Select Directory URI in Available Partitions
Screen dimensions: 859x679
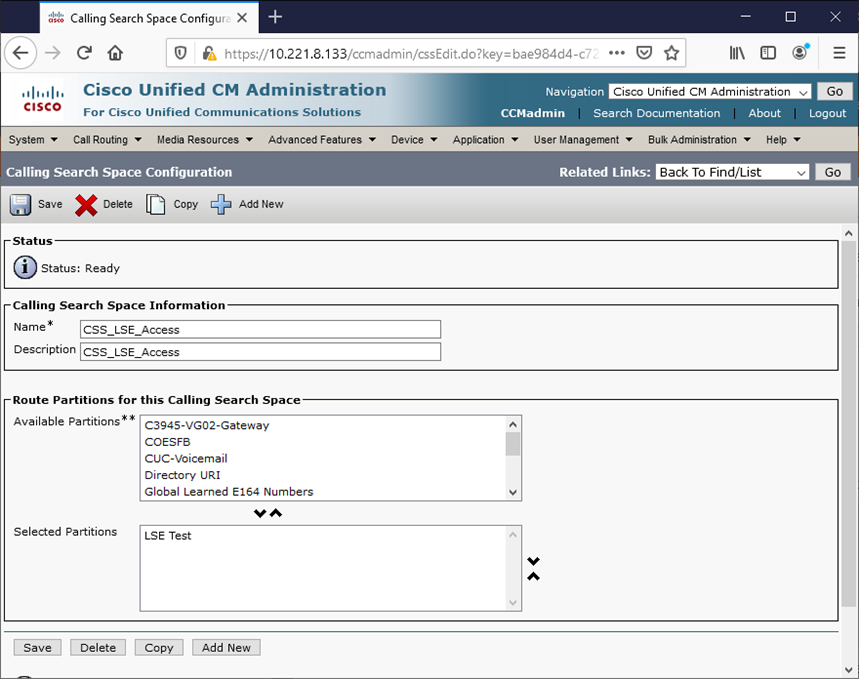click(182, 475)
